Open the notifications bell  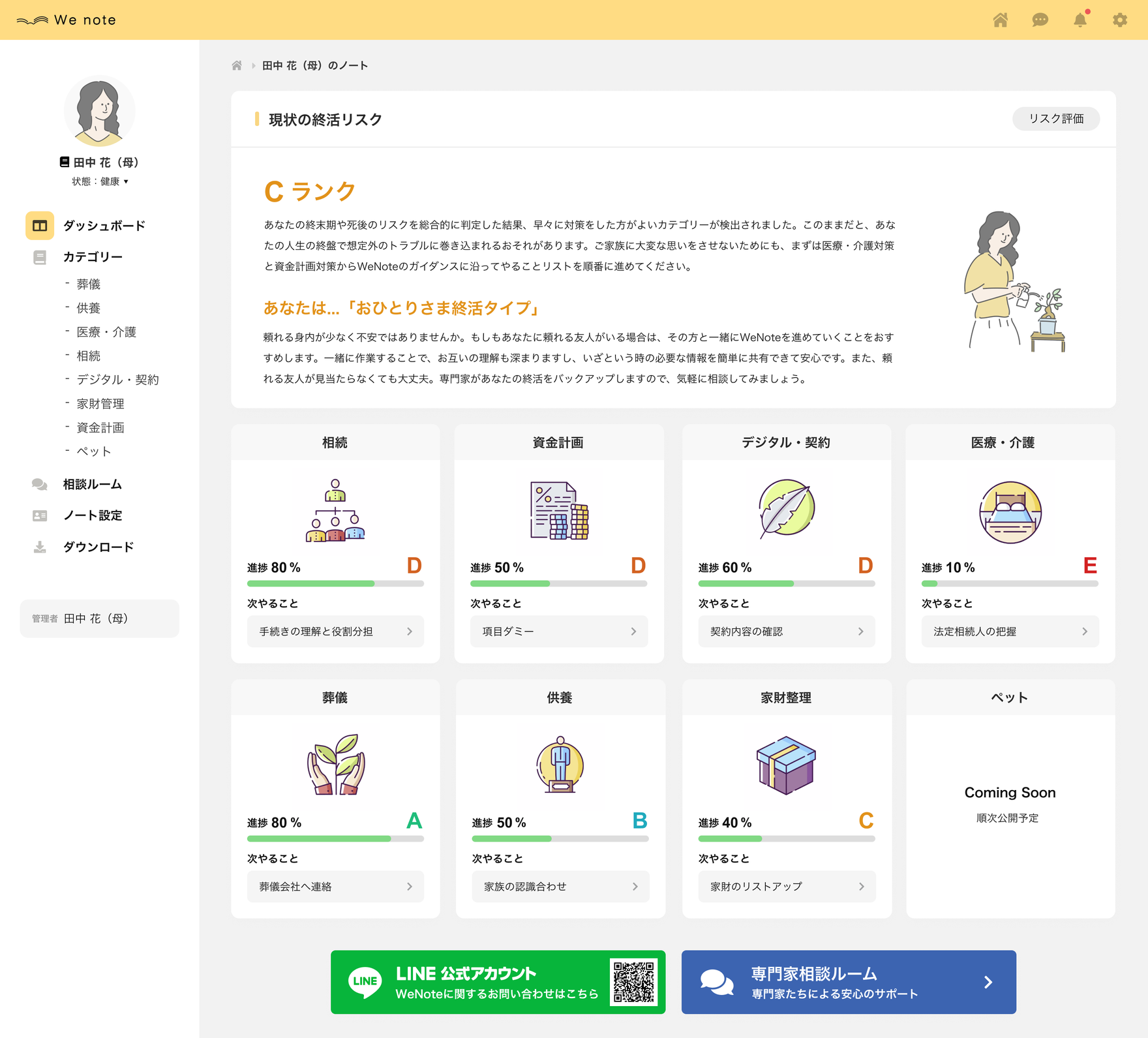pyautogui.click(x=1080, y=20)
